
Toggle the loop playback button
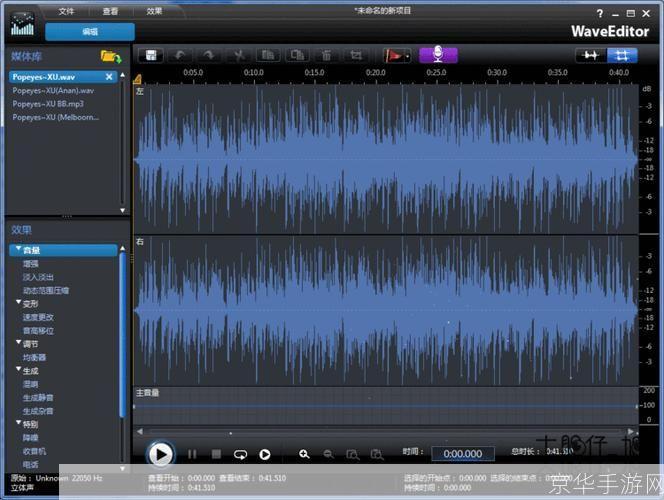click(241, 454)
